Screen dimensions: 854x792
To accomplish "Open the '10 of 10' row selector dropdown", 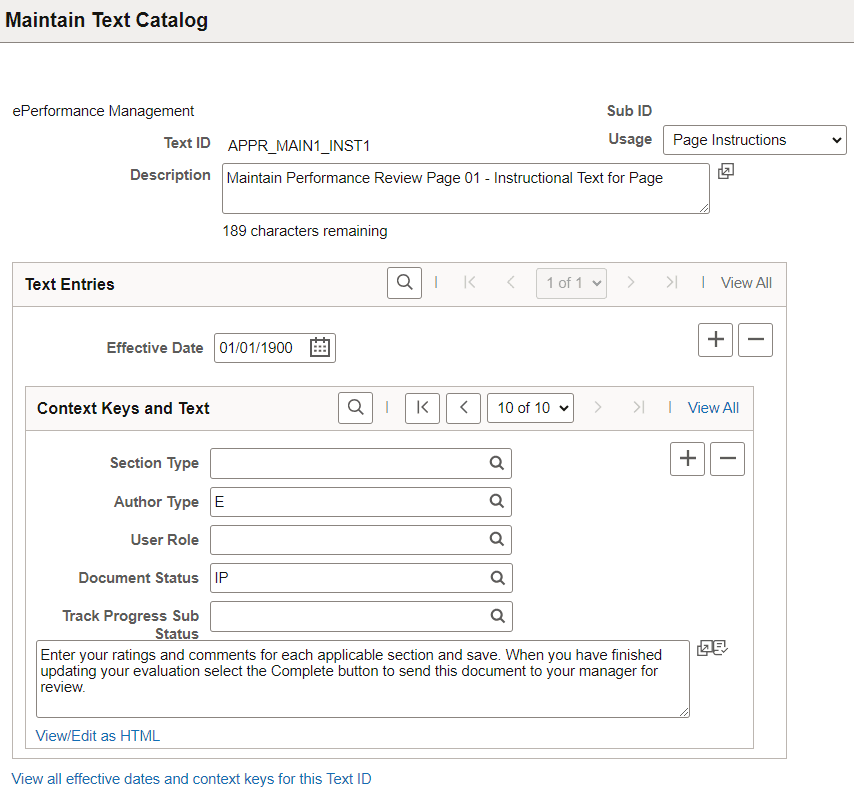I will (530, 408).
